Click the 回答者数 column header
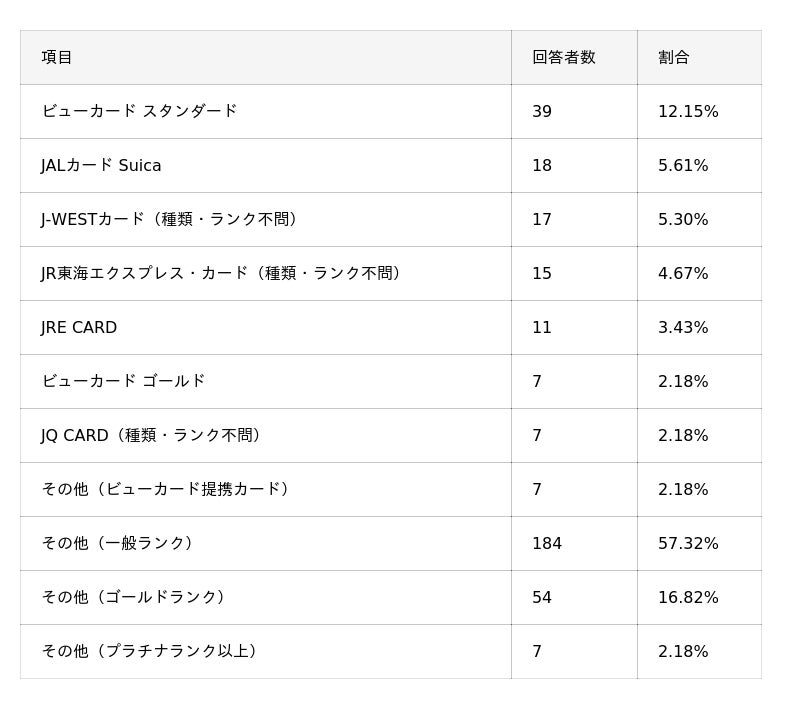 [563, 57]
